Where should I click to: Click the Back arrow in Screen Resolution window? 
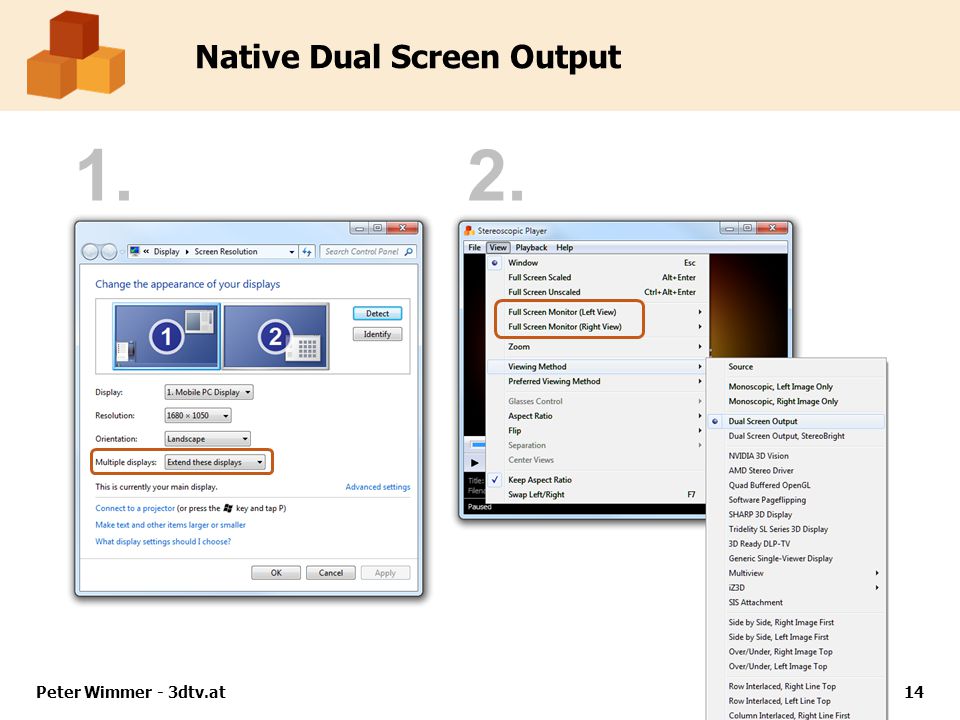(90, 252)
